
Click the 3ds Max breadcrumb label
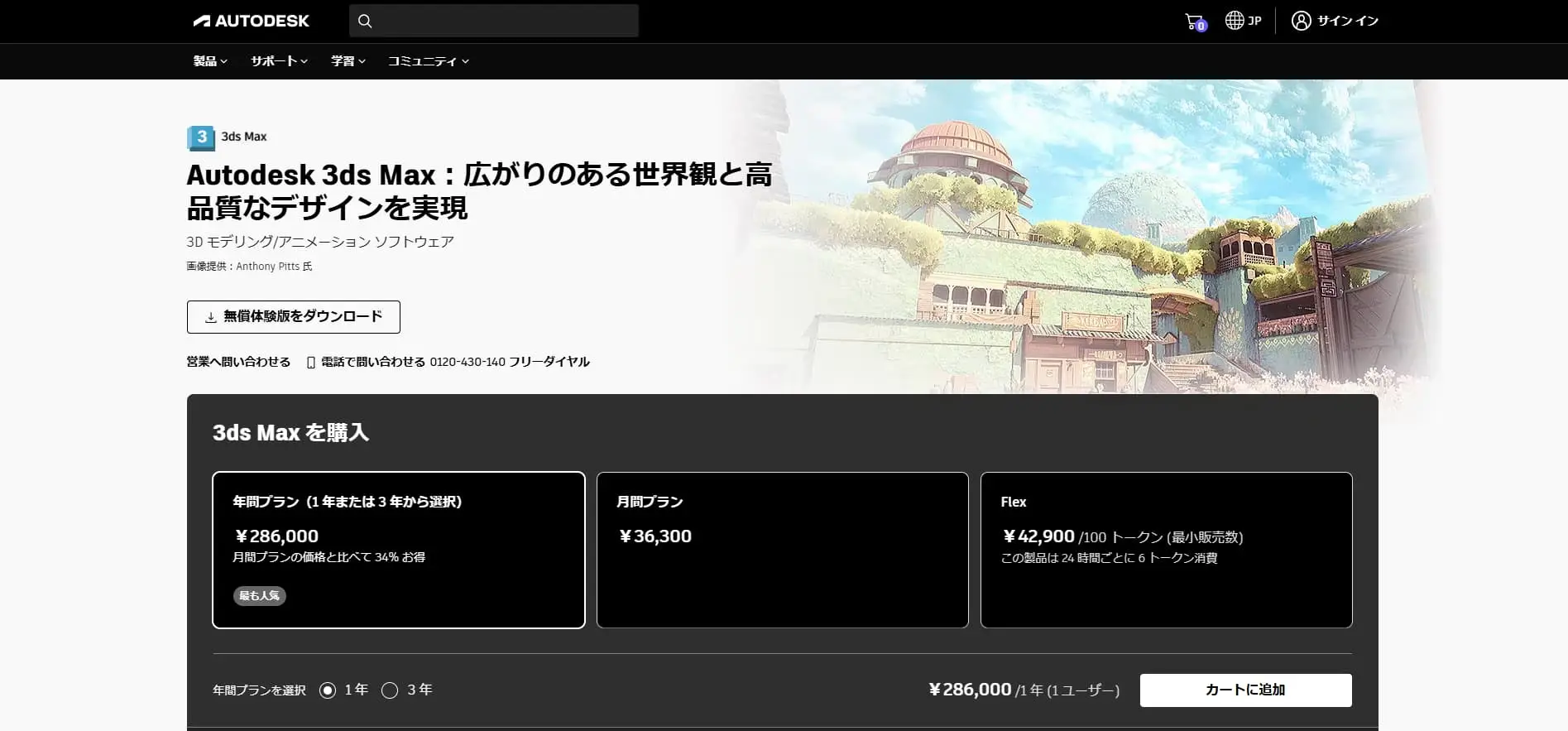pos(244,137)
